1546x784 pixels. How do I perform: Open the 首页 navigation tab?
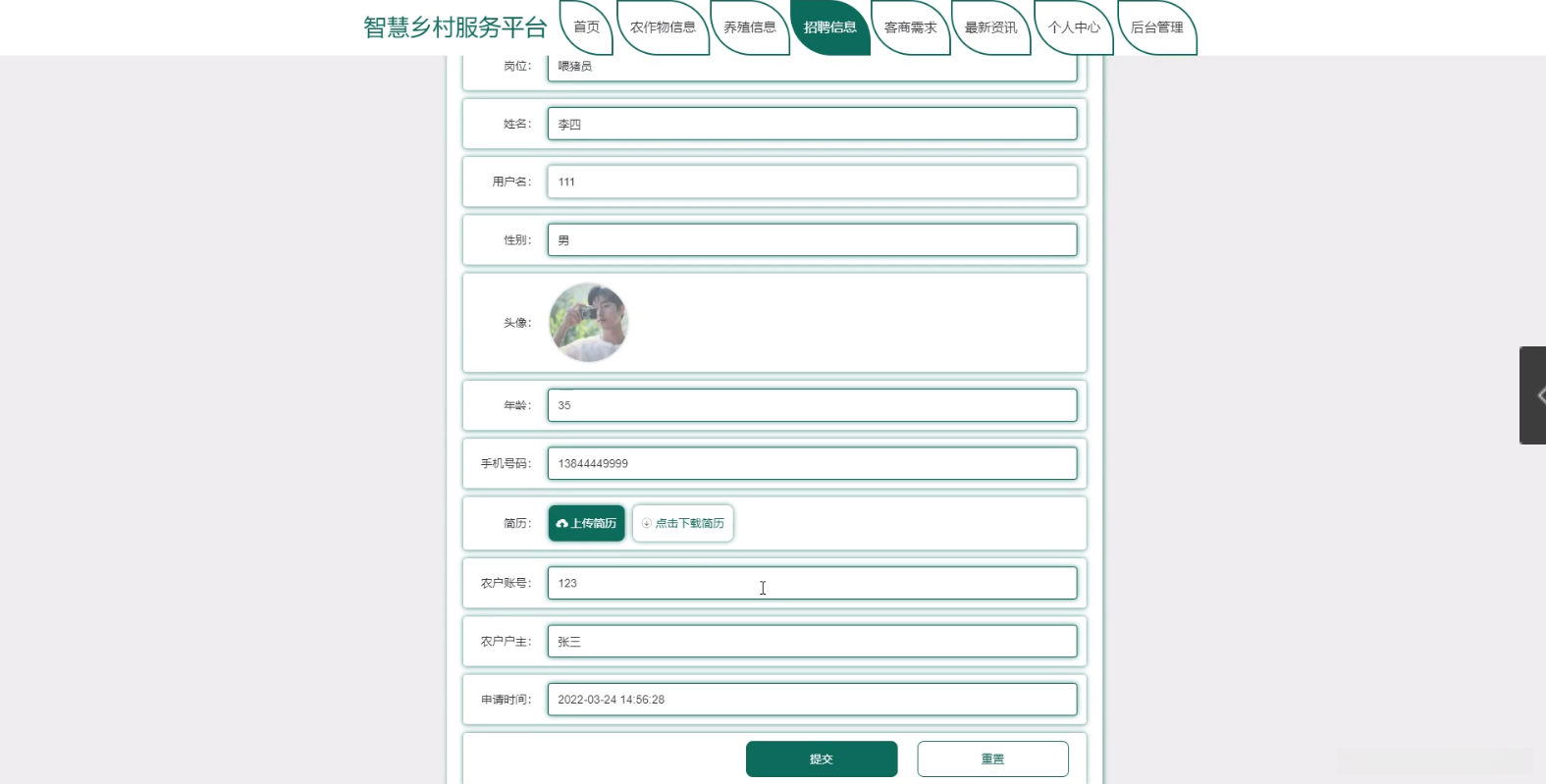(x=586, y=27)
